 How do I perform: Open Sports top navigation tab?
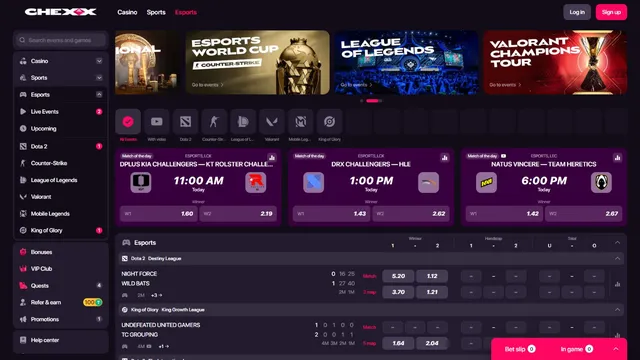pyautogui.click(x=156, y=12)
